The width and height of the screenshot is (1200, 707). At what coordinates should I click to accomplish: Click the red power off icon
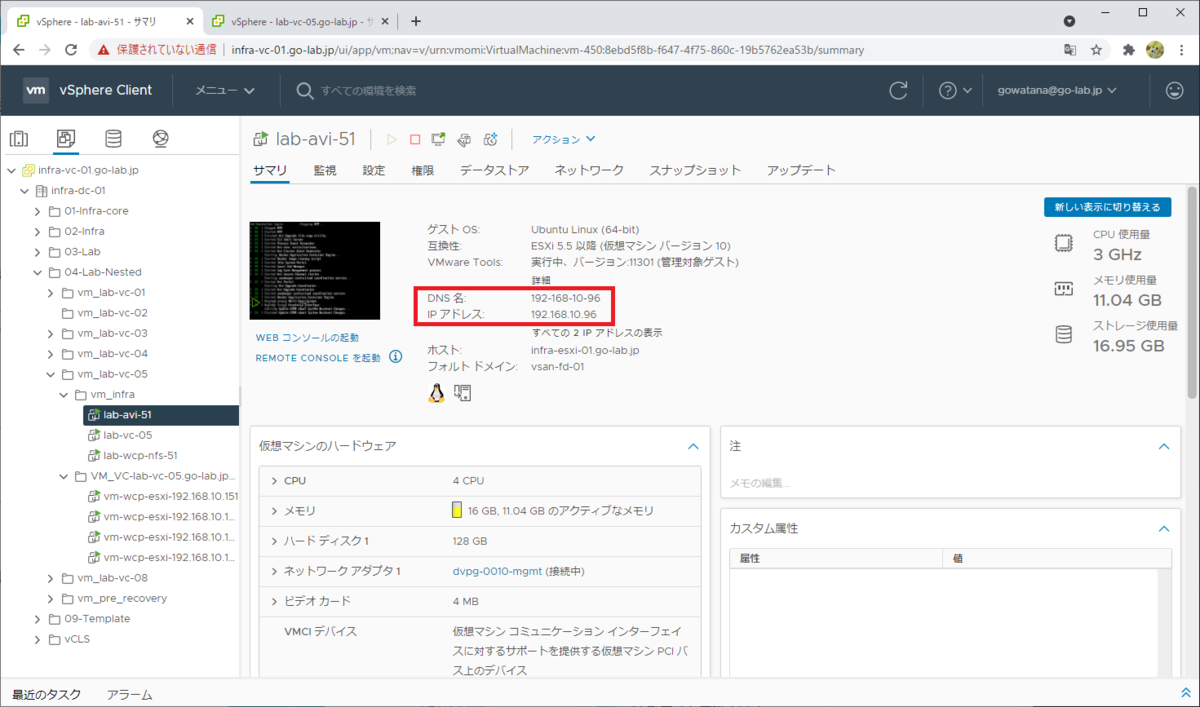tap(415, 139)
